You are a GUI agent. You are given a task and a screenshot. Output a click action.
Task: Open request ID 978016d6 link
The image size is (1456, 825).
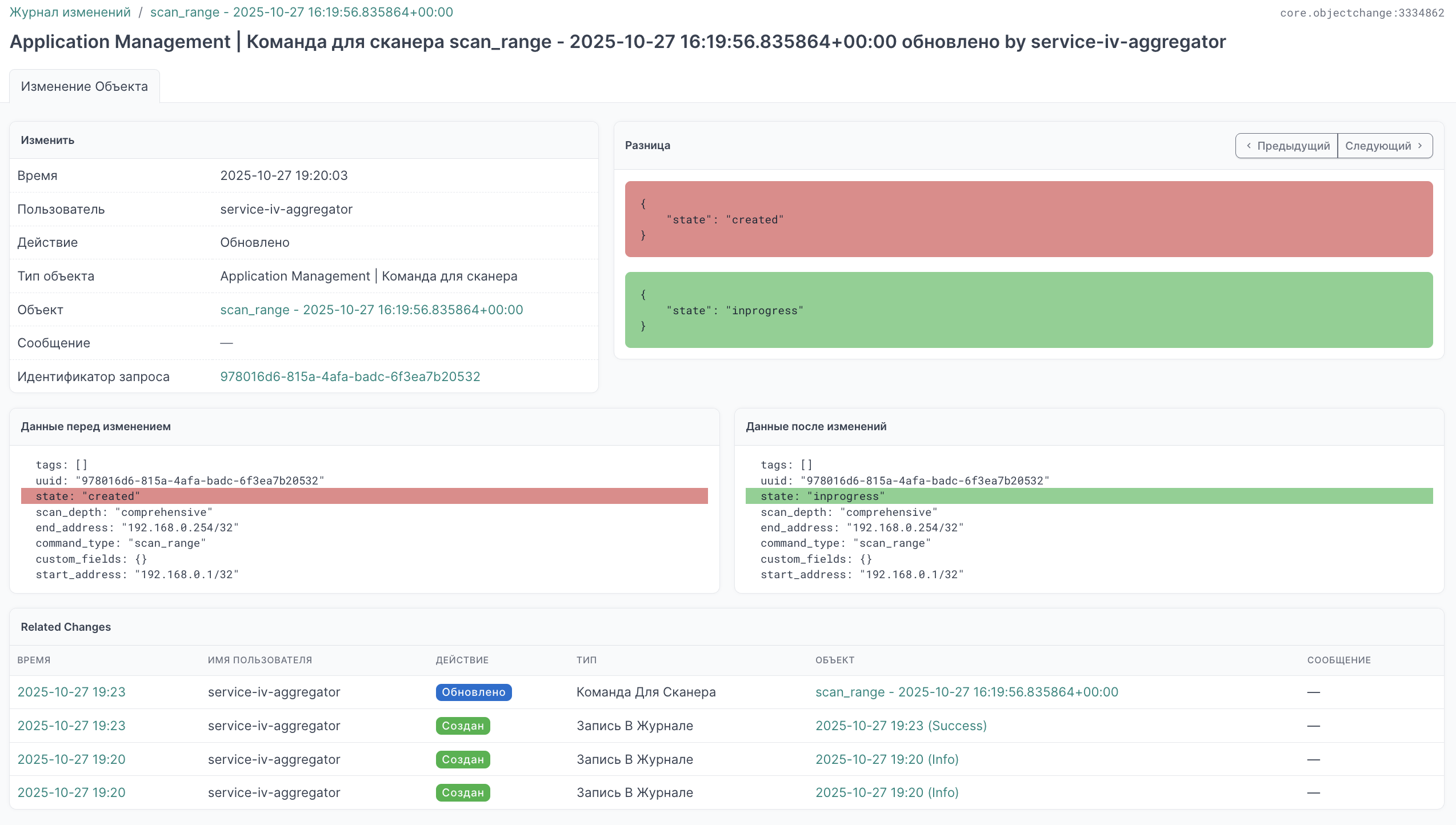tap(350, 377)
